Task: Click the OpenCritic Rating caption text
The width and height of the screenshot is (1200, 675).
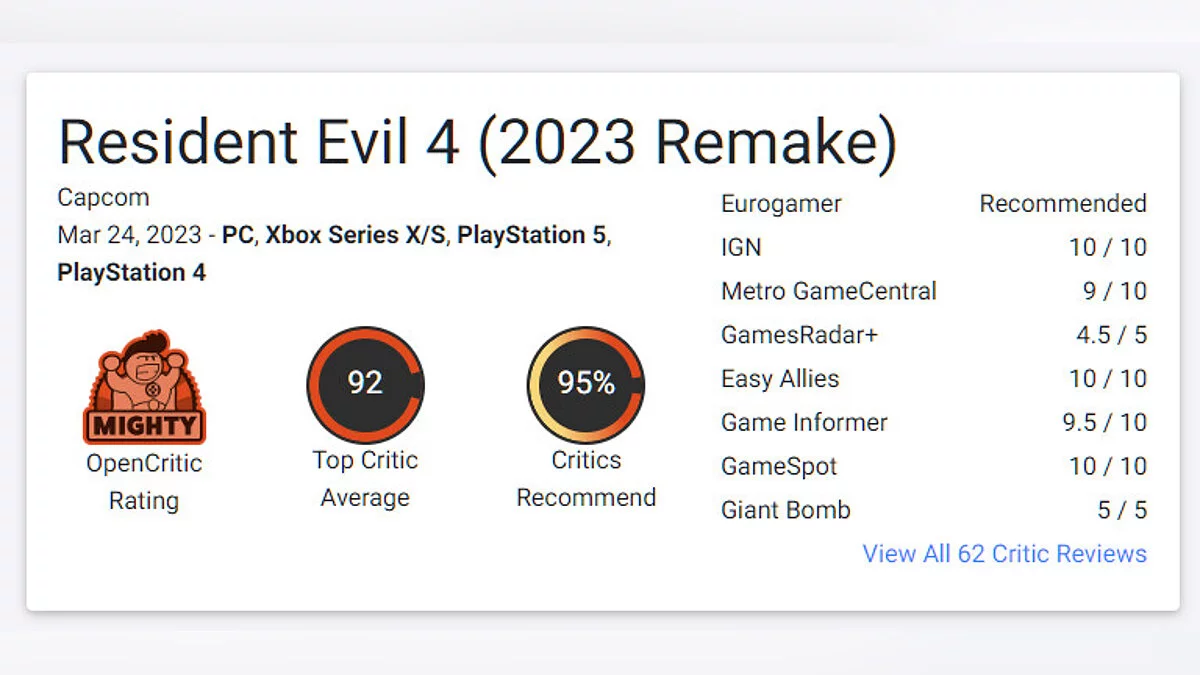Action: 143,482
